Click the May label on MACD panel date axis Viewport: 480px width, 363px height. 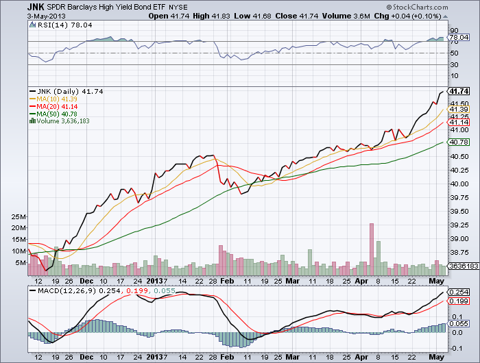coord(436,357)
